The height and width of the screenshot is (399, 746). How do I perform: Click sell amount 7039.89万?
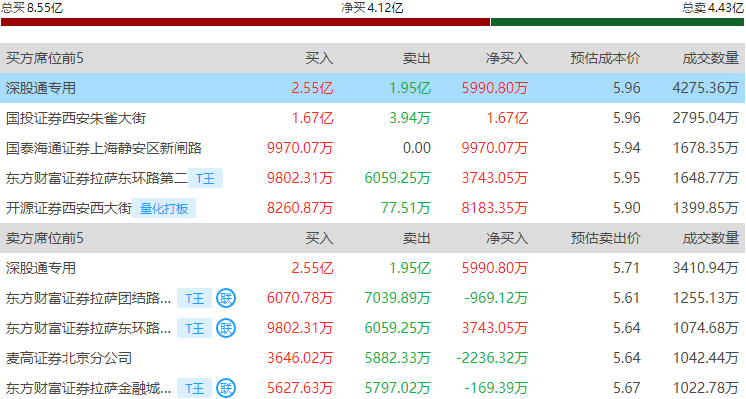(398, 298)
